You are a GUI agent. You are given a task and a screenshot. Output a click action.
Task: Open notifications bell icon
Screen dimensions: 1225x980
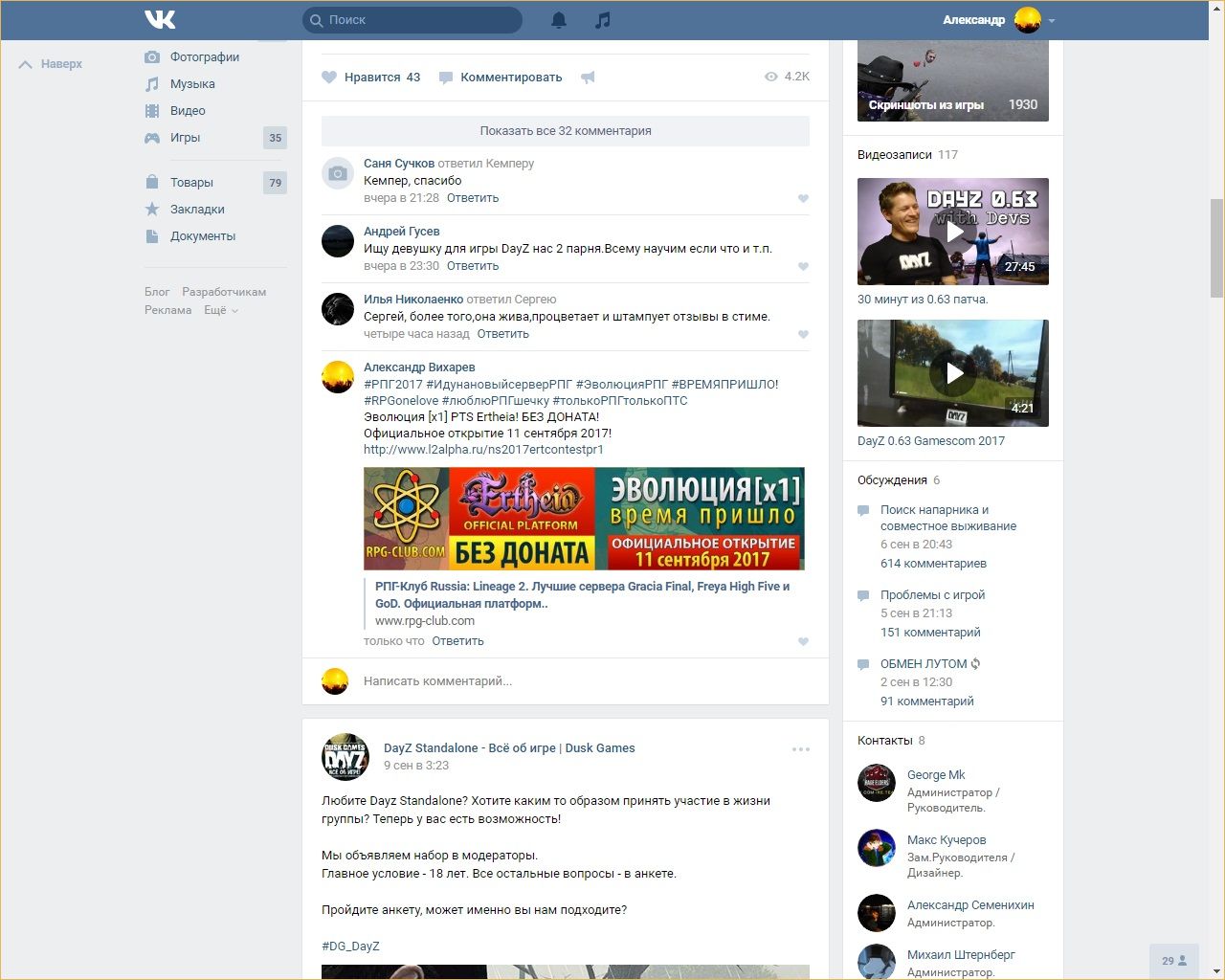[x=559, y=19]
